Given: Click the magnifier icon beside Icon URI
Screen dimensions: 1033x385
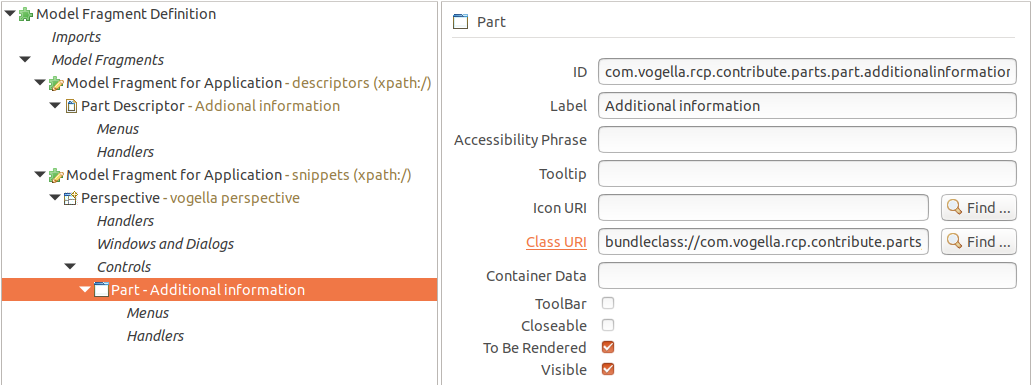Looking at the screenshot, I should [x=954, y=208].
